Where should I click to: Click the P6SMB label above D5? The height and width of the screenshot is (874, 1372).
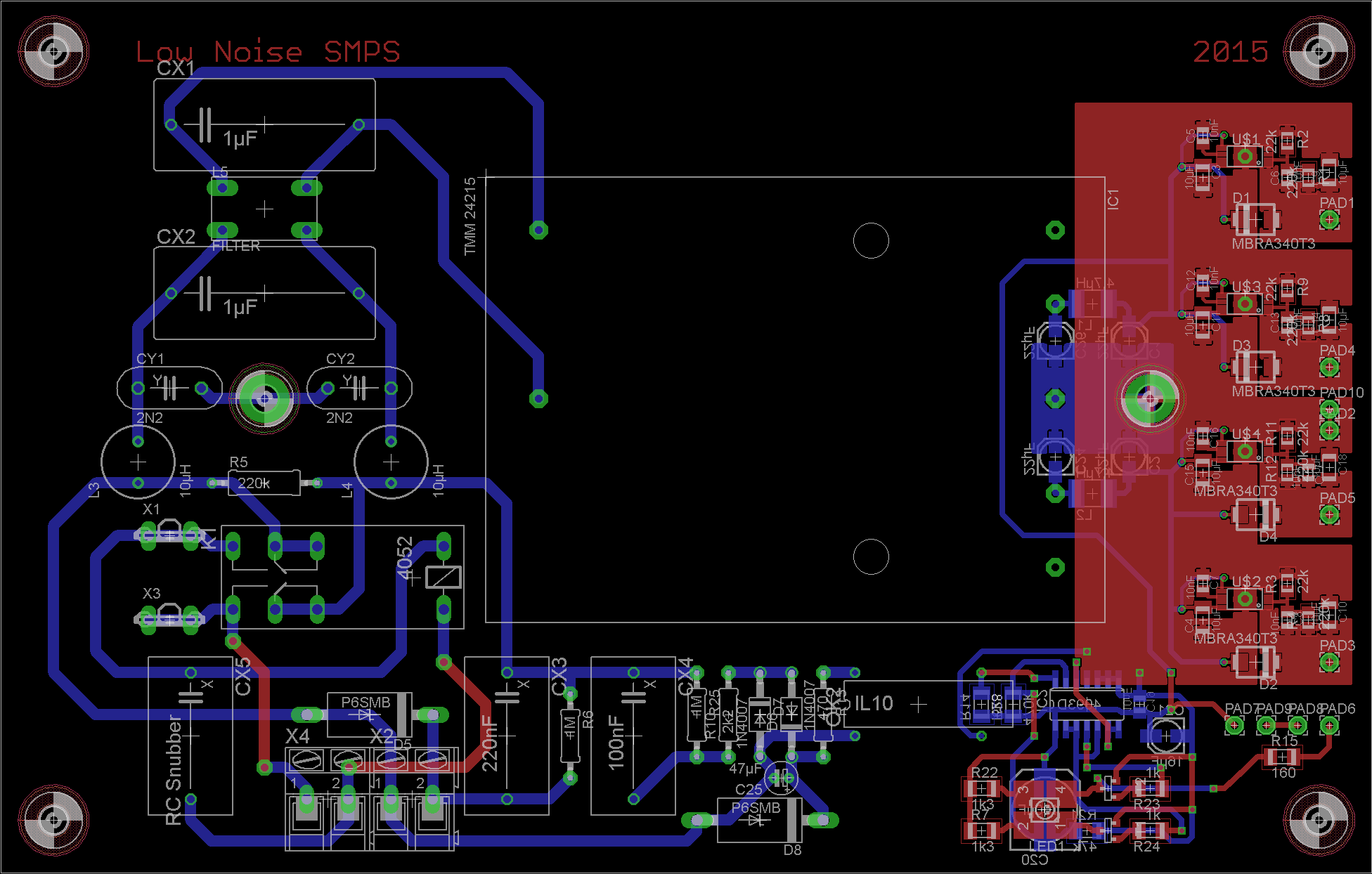click(365, 703)
